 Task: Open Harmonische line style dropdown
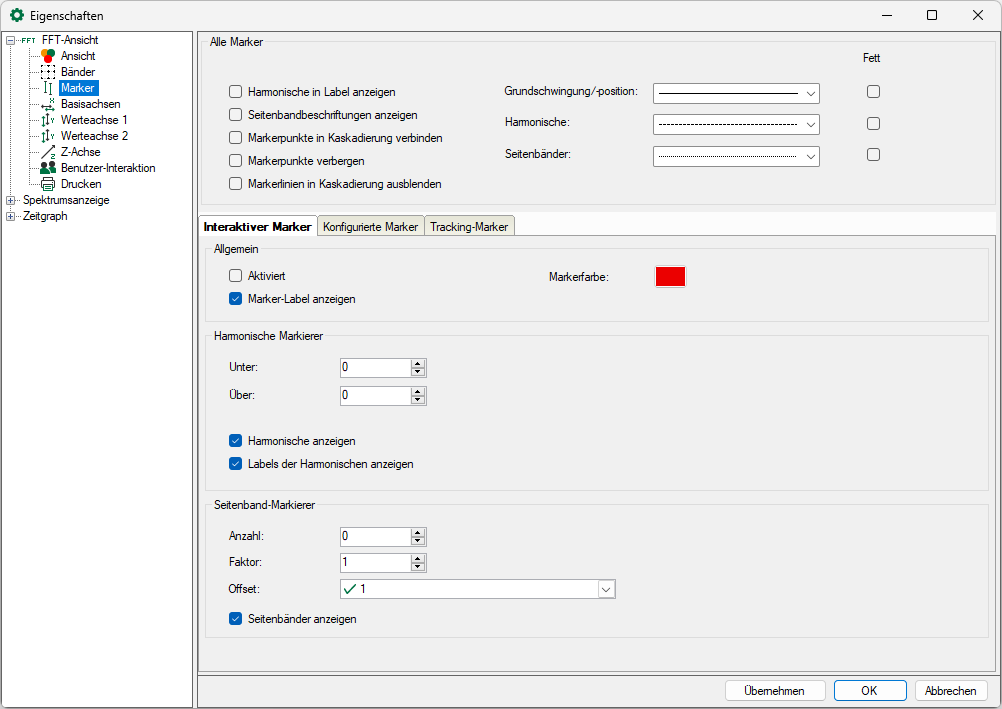[x=736, y=124]
